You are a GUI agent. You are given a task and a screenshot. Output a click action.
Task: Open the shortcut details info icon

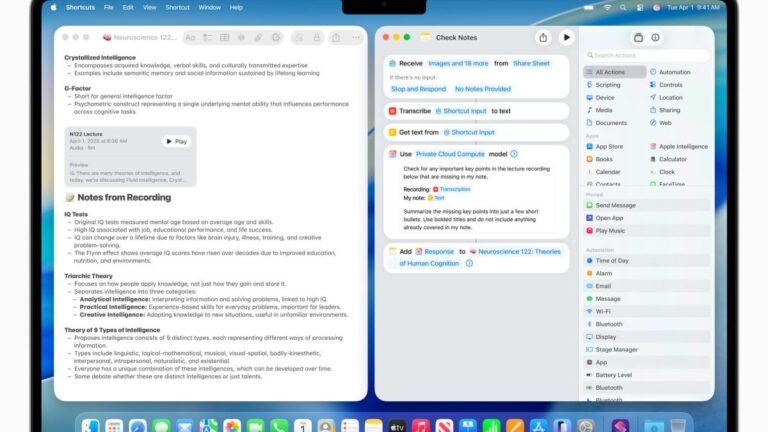coord(655,37)
